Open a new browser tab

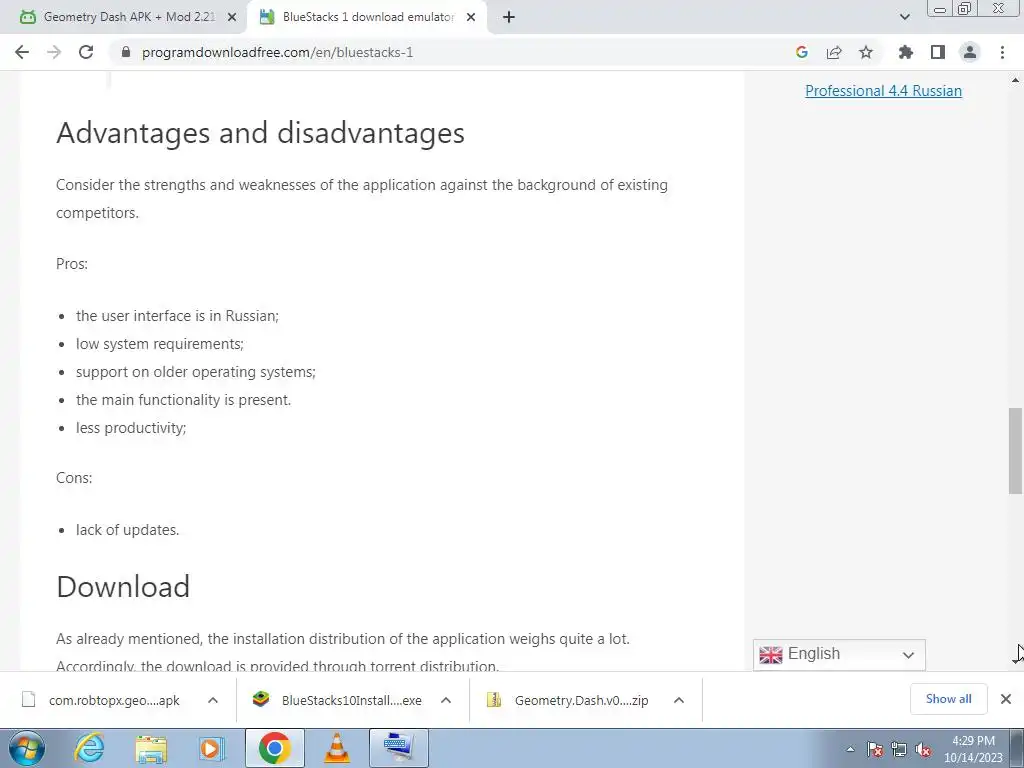(x=509, y=18)
